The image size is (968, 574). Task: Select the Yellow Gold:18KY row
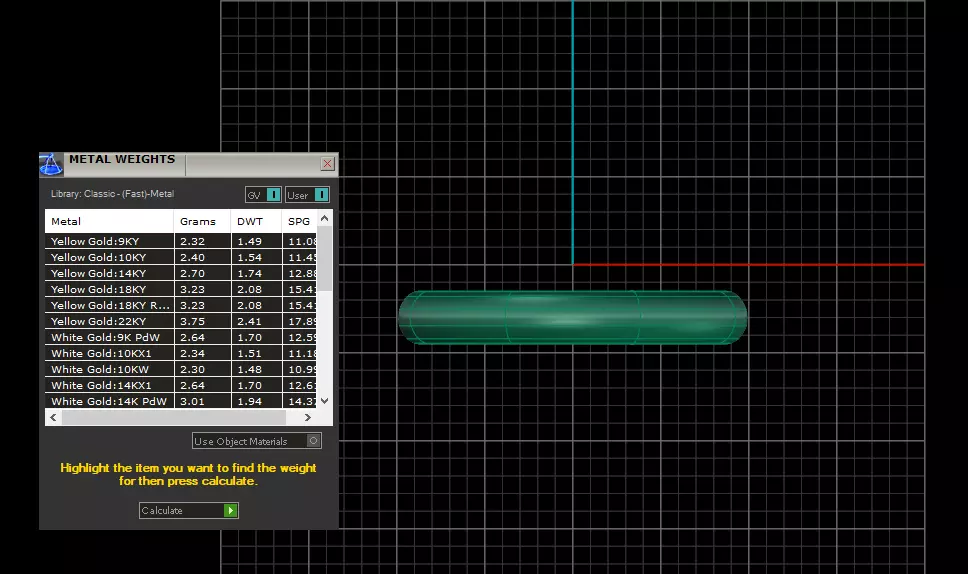click(x=180, y=289)
